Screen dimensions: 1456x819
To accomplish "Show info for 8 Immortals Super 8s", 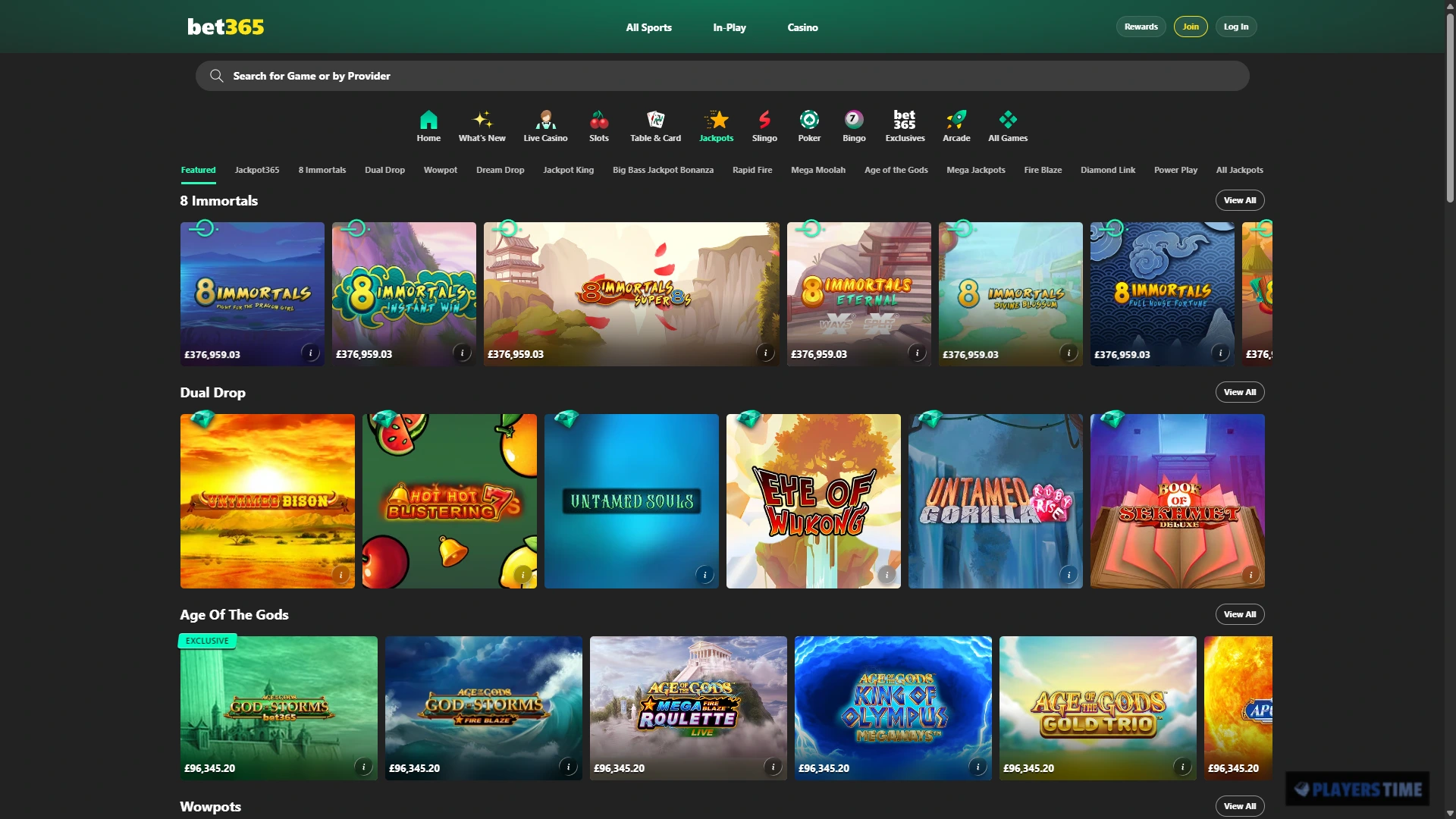I will (x=765, y=353).
